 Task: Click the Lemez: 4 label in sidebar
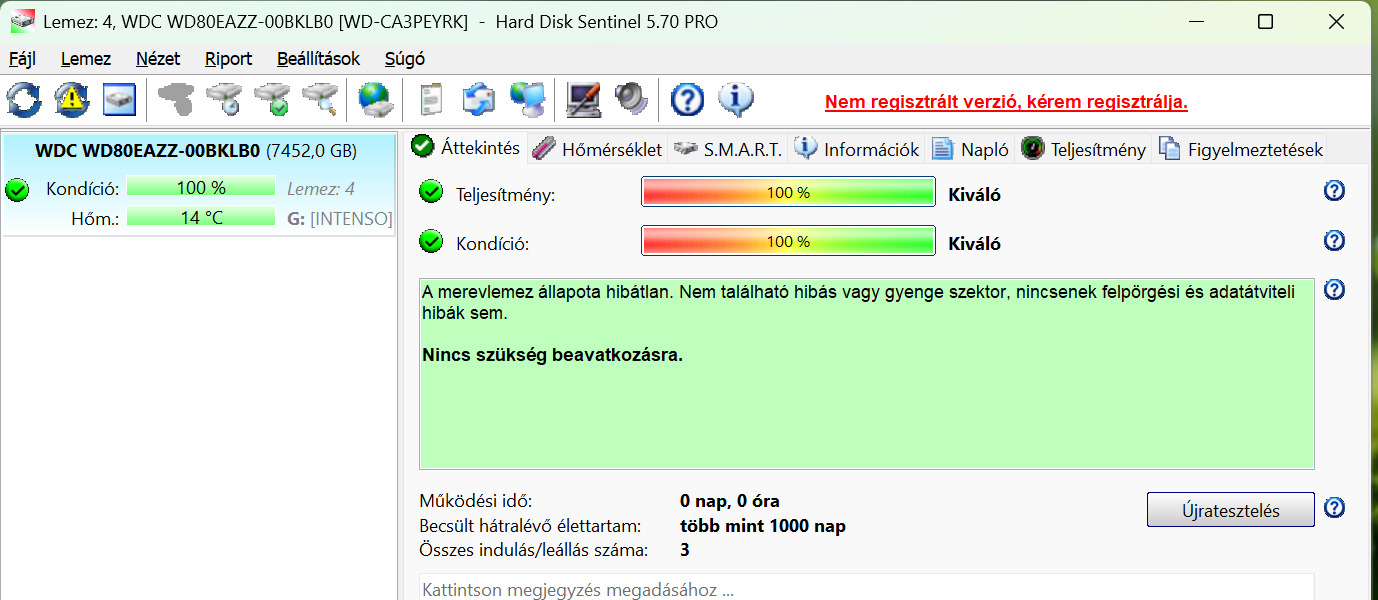pos(321,189)
